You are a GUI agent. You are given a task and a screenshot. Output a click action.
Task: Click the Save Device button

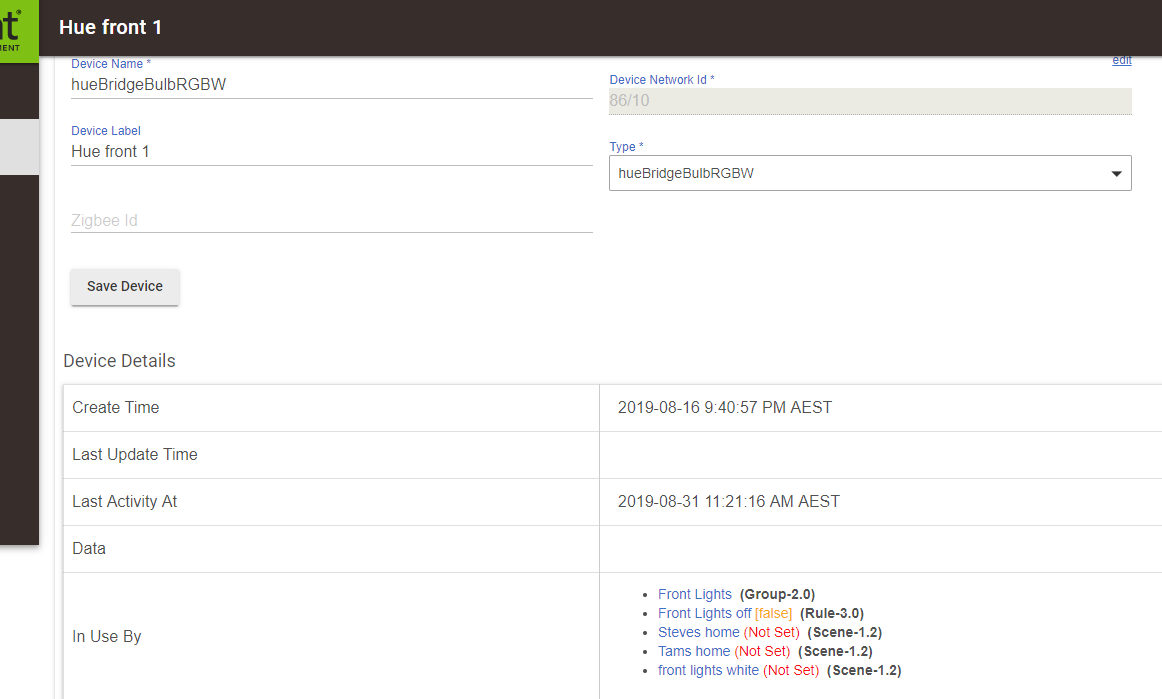tap(124, 287)
